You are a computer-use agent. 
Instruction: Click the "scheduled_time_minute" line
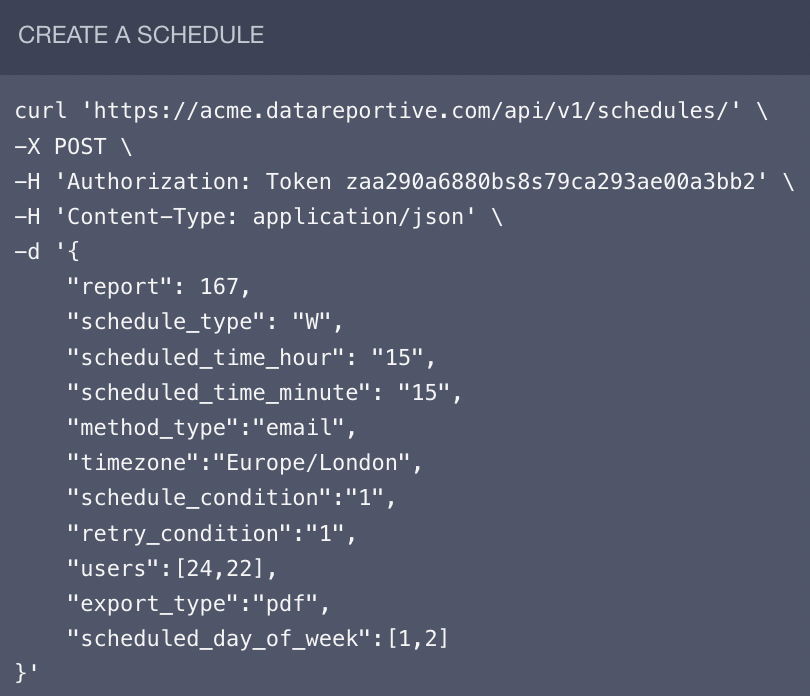pos(264,392)
